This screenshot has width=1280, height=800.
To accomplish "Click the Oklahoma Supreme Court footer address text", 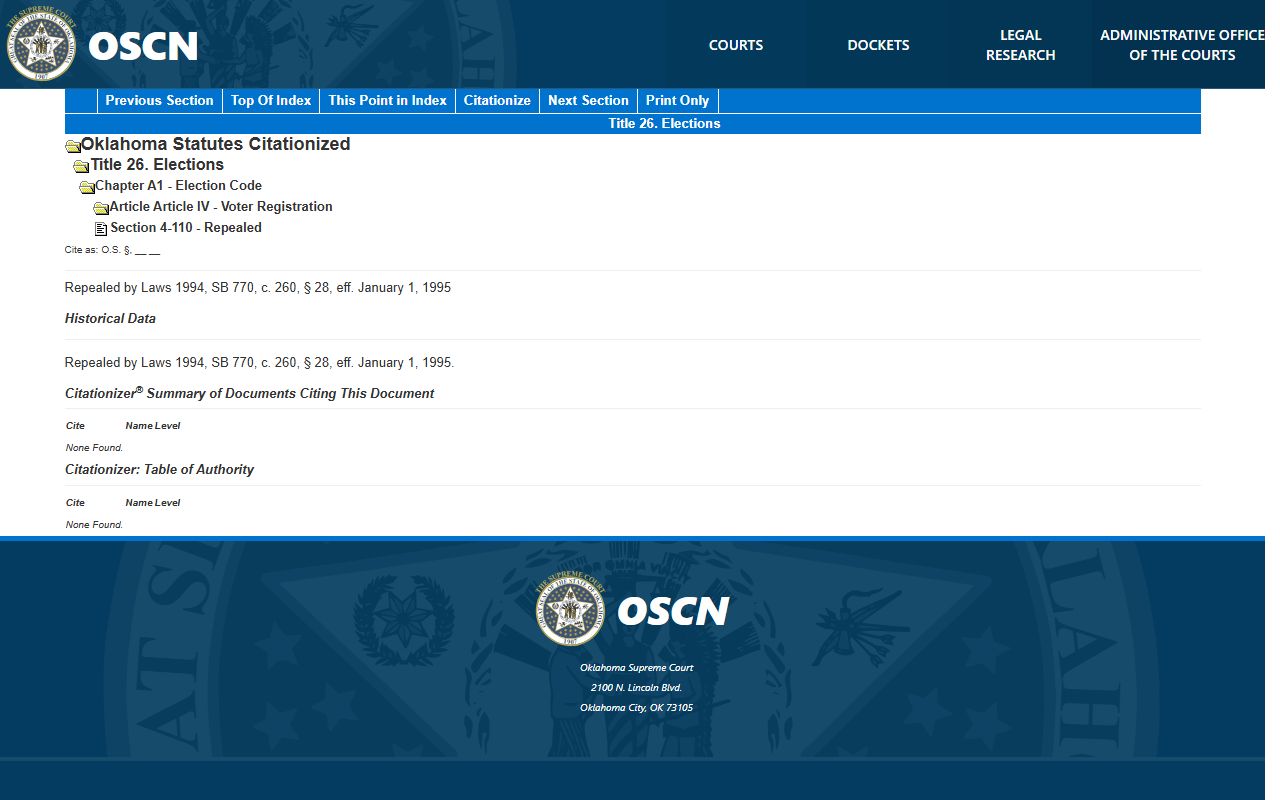I will pyautogui.click(x=636, y=668).
